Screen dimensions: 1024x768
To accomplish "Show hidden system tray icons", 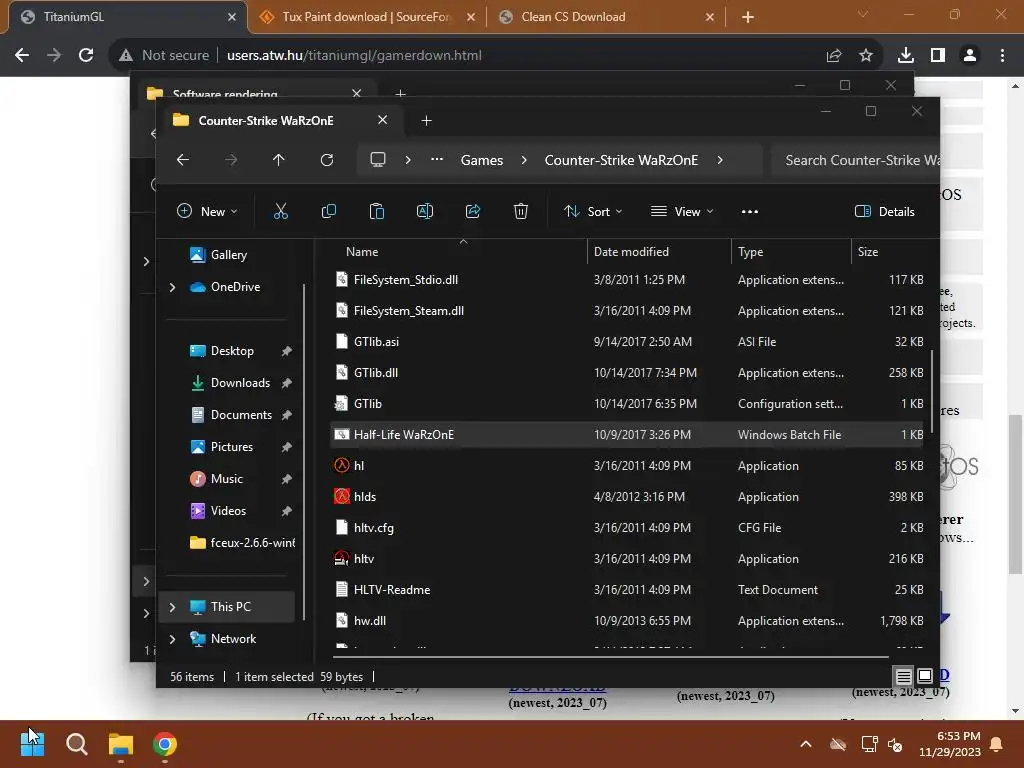I will [806, 744].
